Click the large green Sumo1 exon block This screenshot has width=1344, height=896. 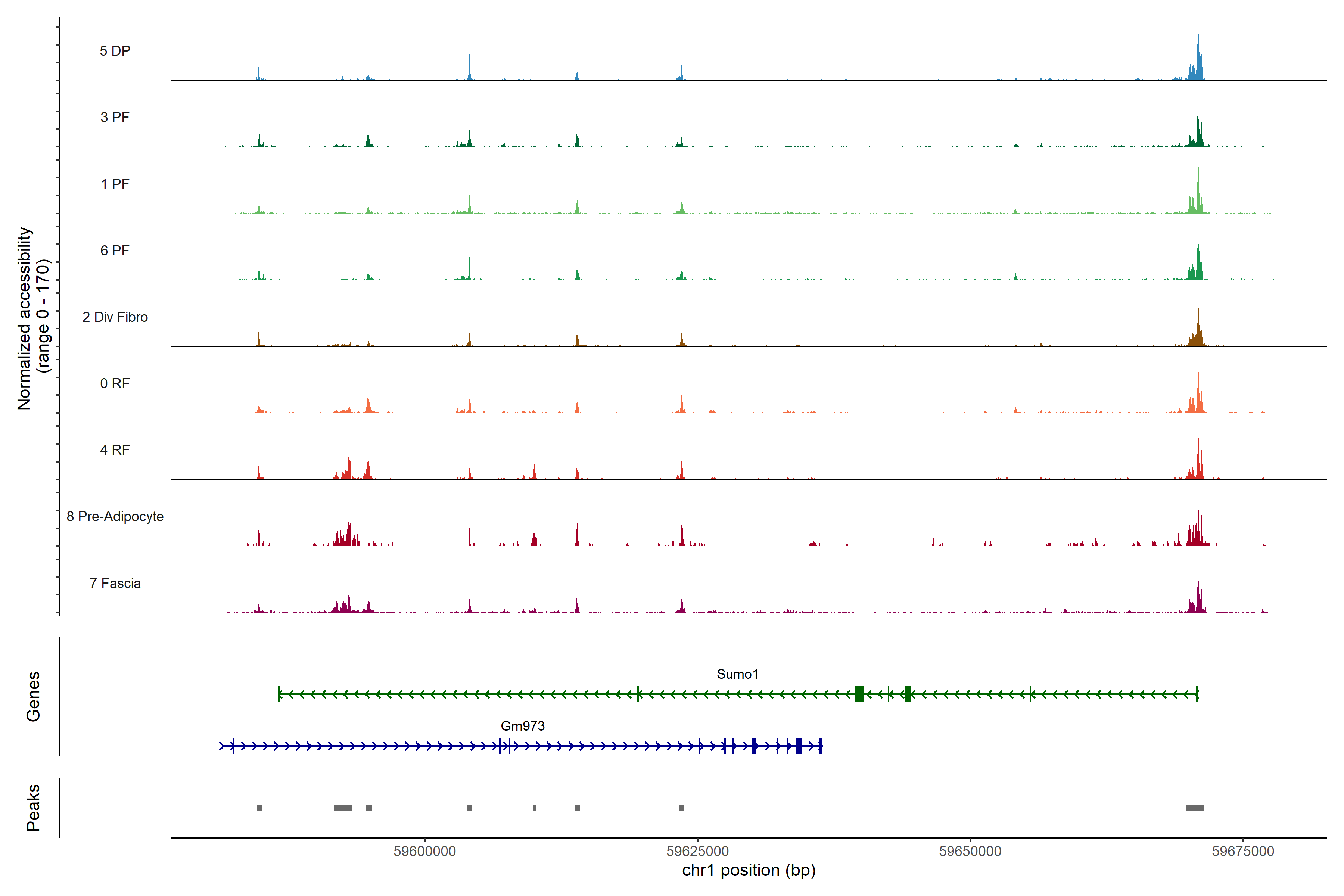click(859, 694)
